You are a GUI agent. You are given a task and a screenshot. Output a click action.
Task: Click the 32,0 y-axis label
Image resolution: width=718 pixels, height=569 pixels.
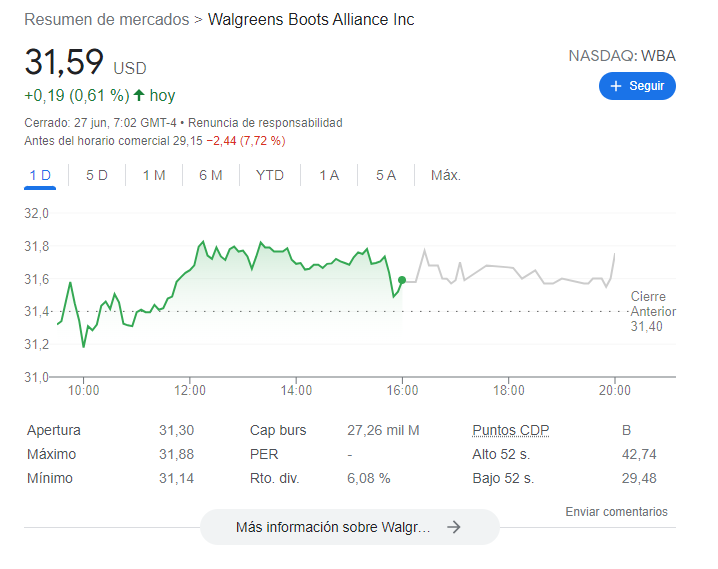(x=36, y=213)
